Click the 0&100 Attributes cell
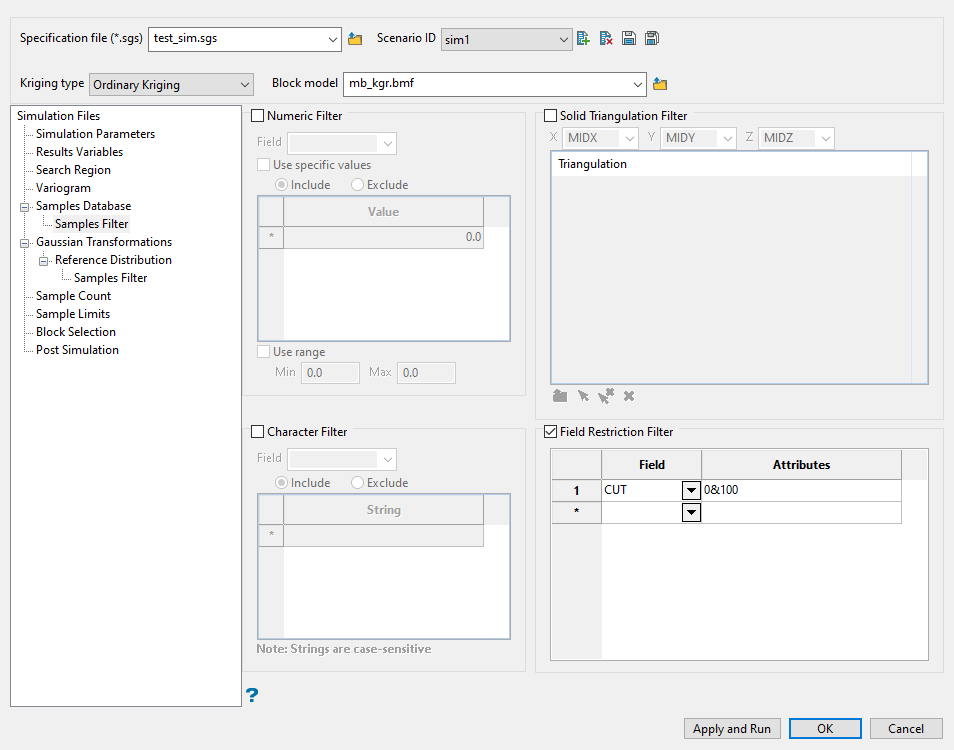The width and height of the screenshot is (954, 750). 800,490
